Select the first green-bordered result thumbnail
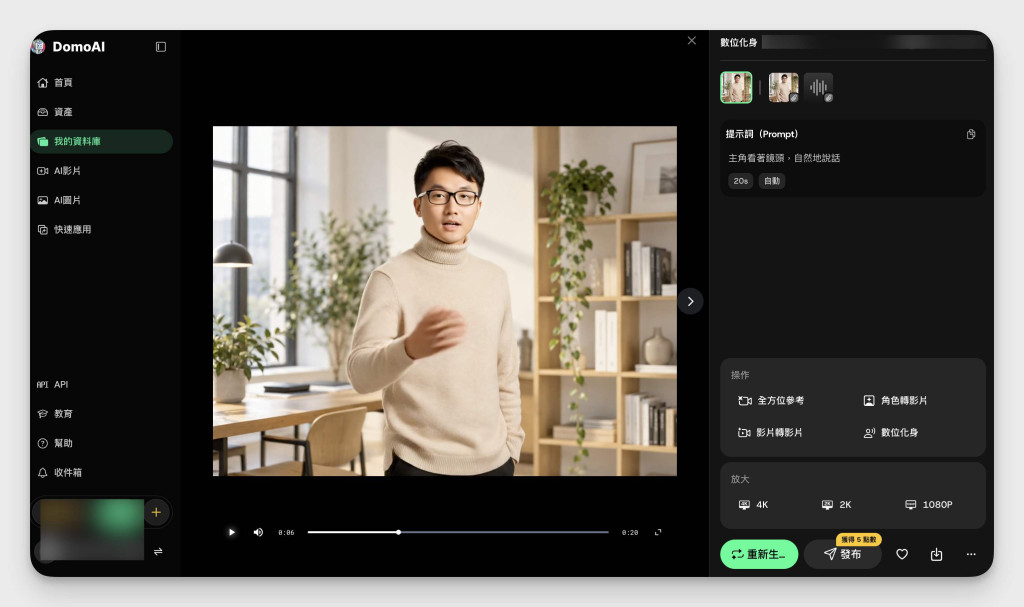 click(x=736, y=88)
